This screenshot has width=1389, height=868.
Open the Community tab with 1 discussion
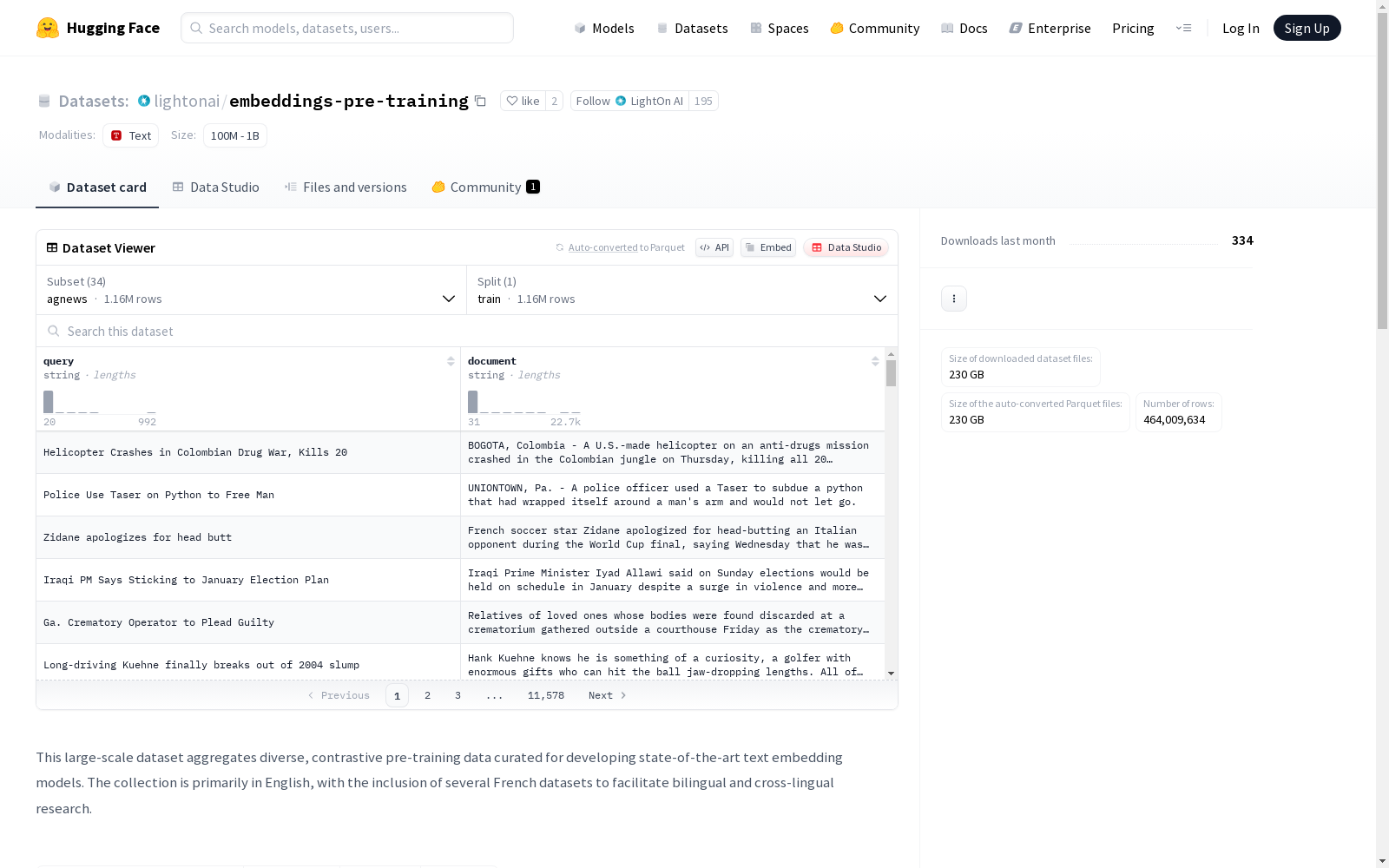[486, 187]
